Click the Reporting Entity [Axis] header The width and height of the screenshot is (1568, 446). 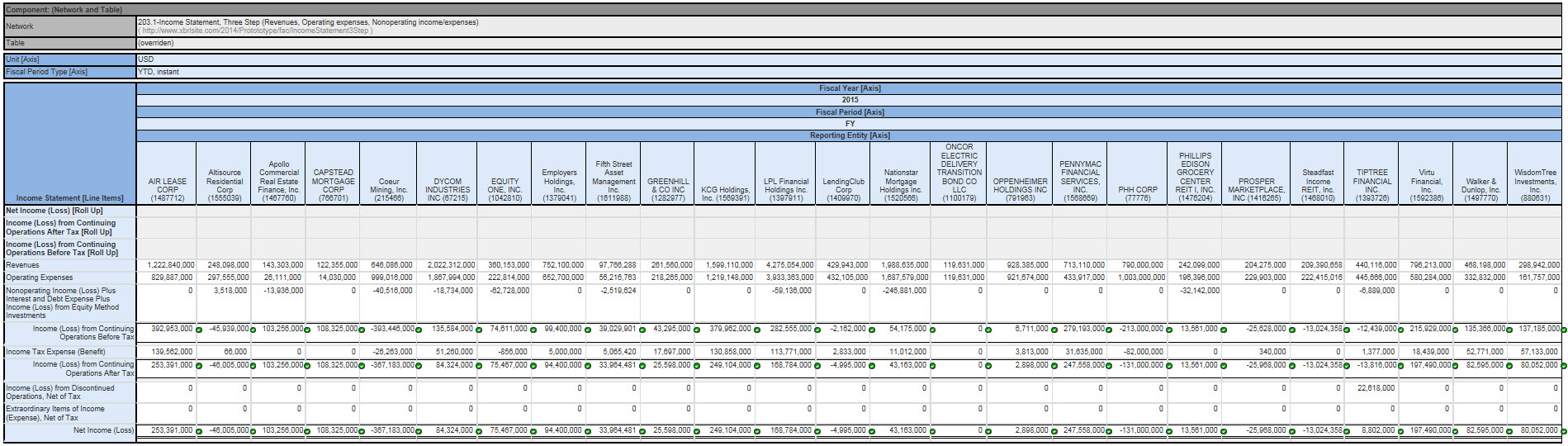tap(850, 135)
